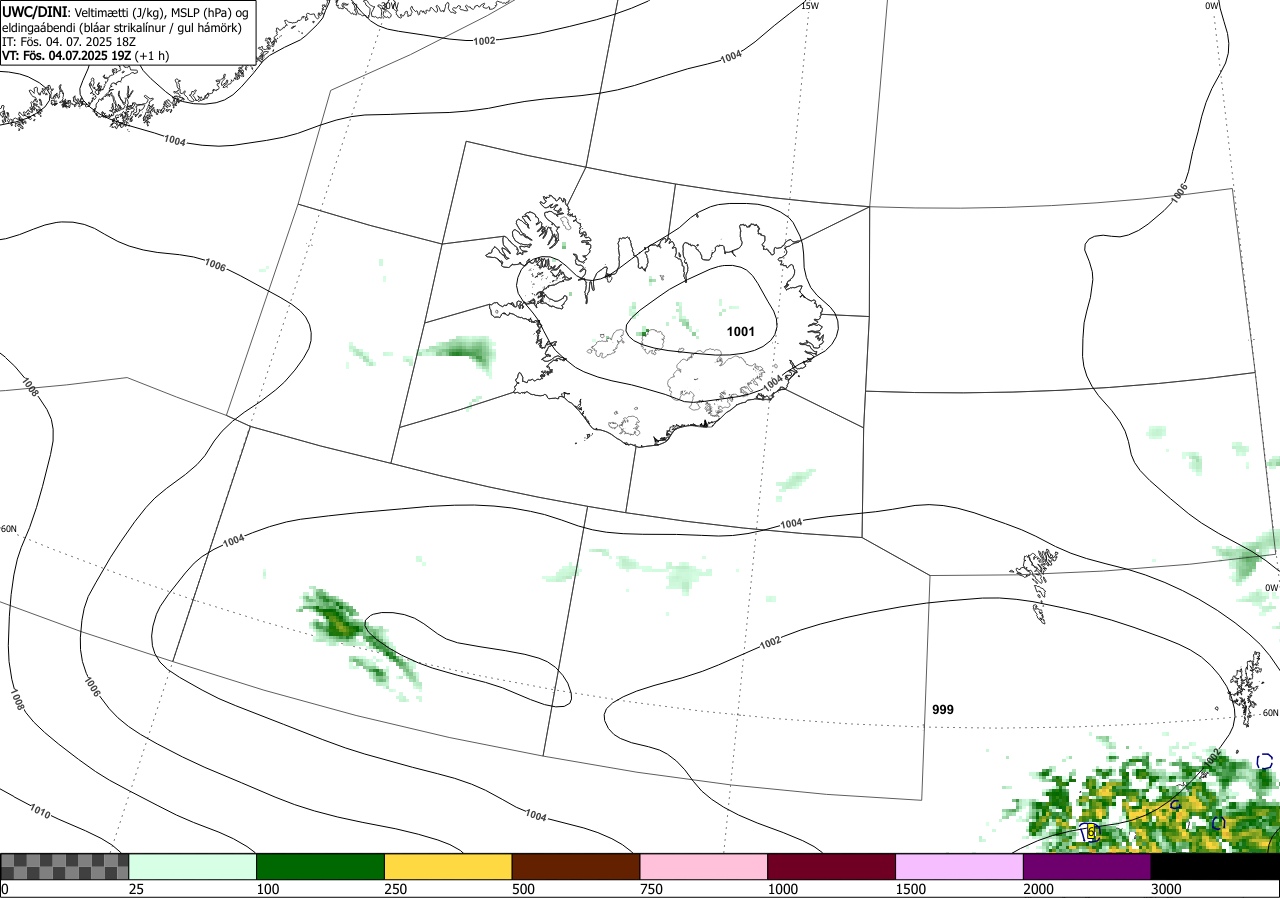
Task: Pick the light pink 750–1000 legend swatch
Action: (704, 866)
